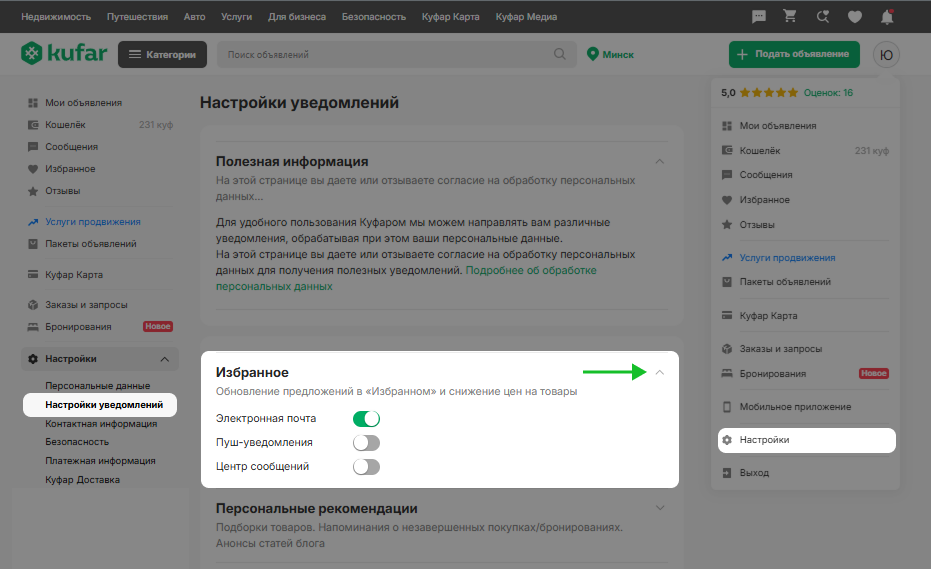Go to Kufar home via logo
This screenshot has width=931, height=569.
point(64,53)
